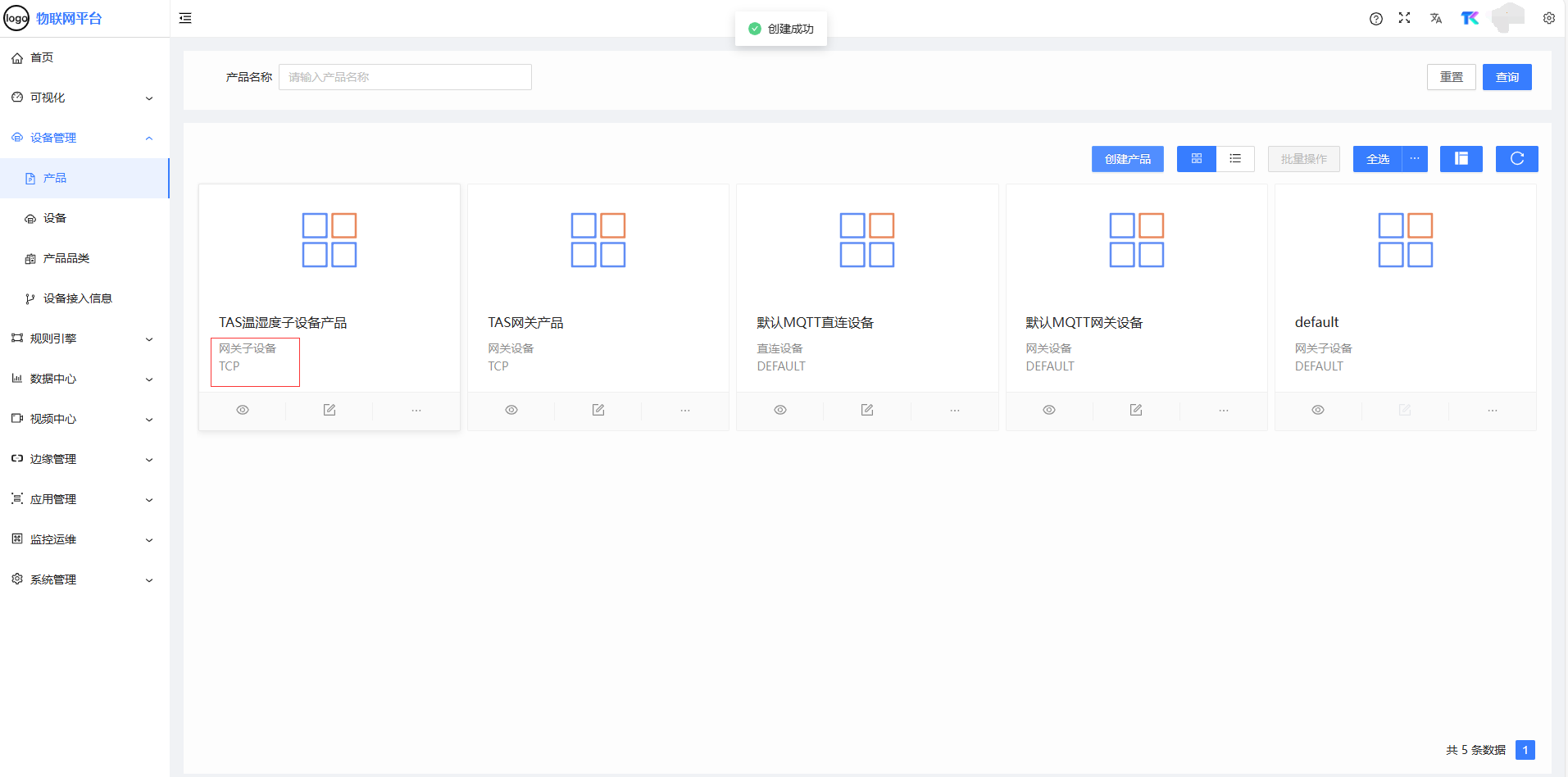1568x777 pixels.
Task: Open the column layout settings button
Action: tap(1461, 159)
